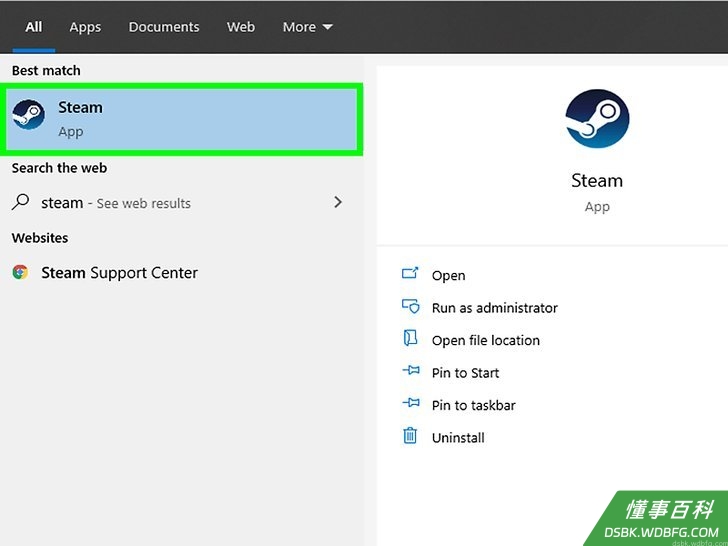This screenshot has width=728, height=546.
Task: Click Uninstall for the Steam app
Action: click(458, 438)
